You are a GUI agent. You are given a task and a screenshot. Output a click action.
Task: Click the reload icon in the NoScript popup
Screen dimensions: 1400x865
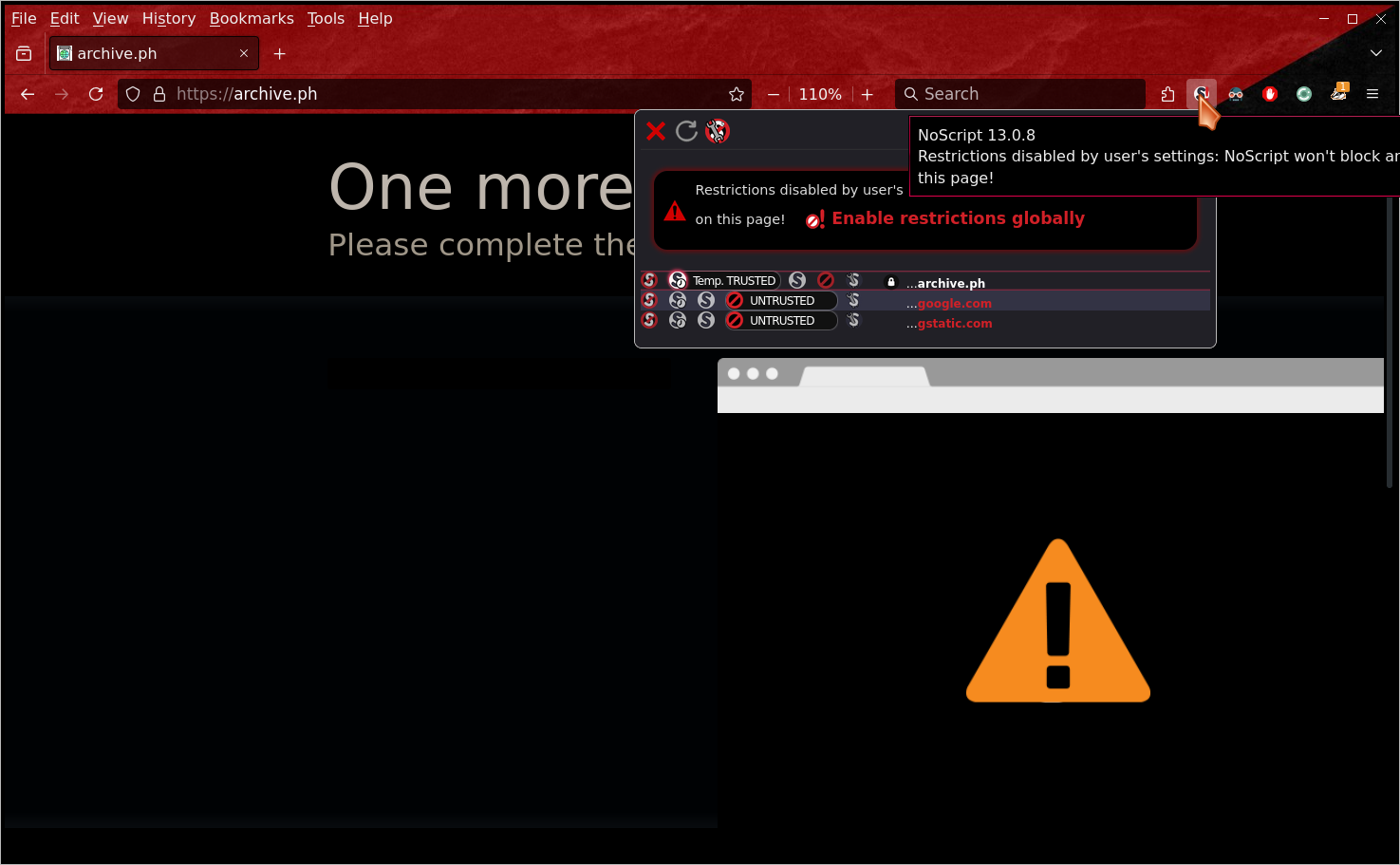coord(686,131)
